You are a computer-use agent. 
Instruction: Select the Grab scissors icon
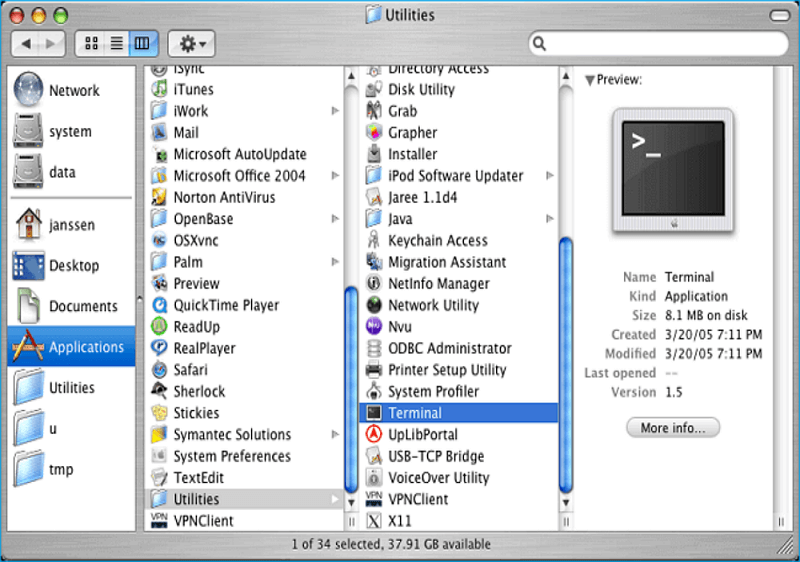(x=374, y=111)
